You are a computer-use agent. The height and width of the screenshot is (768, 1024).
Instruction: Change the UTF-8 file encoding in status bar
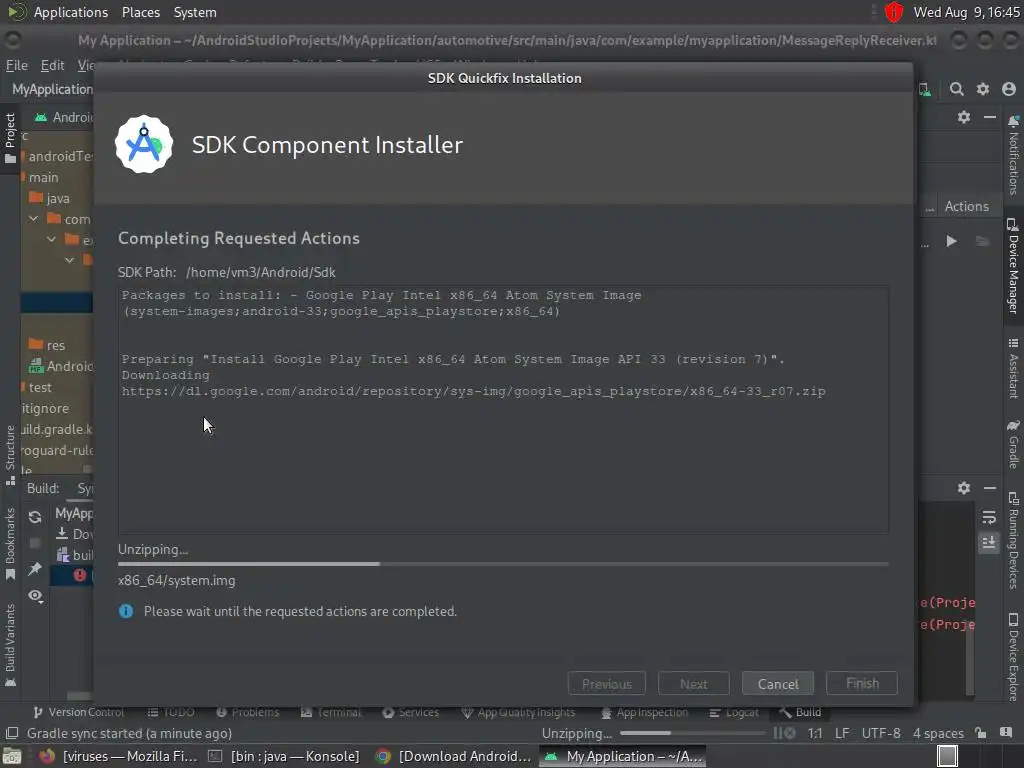881,733
